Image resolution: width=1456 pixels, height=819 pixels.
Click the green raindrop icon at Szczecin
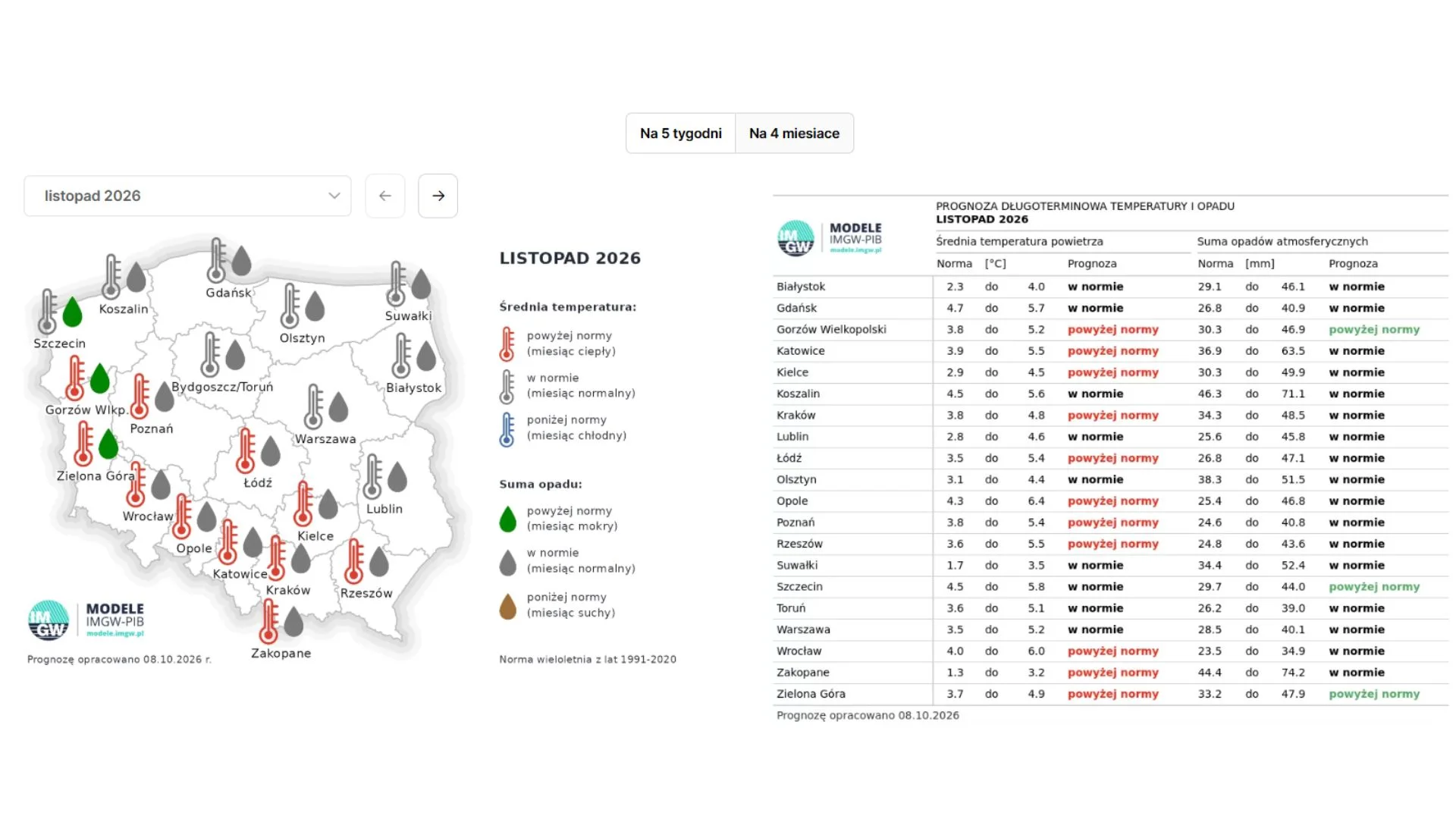[x=72, y=312]
